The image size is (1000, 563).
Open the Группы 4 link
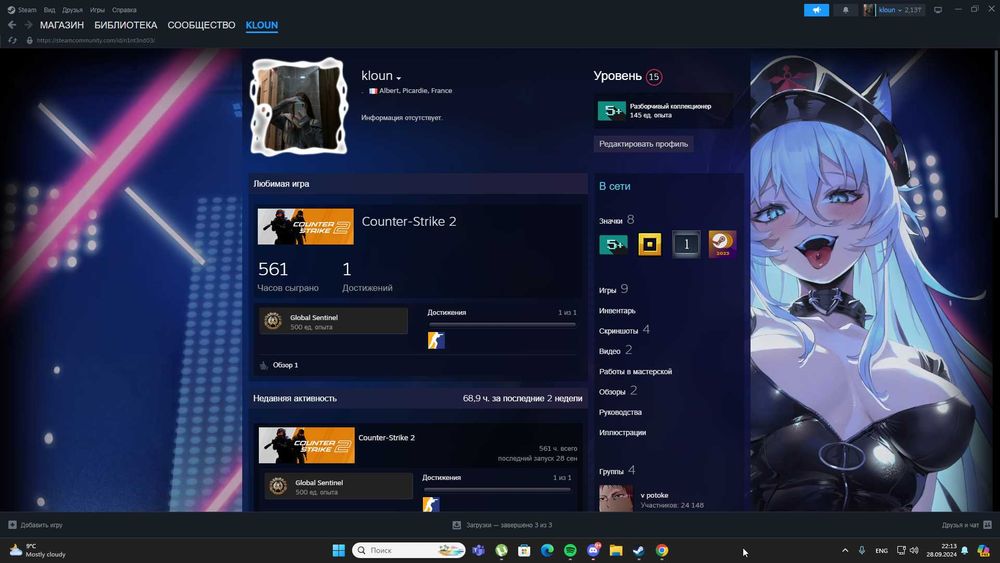[x=617, y=471]
